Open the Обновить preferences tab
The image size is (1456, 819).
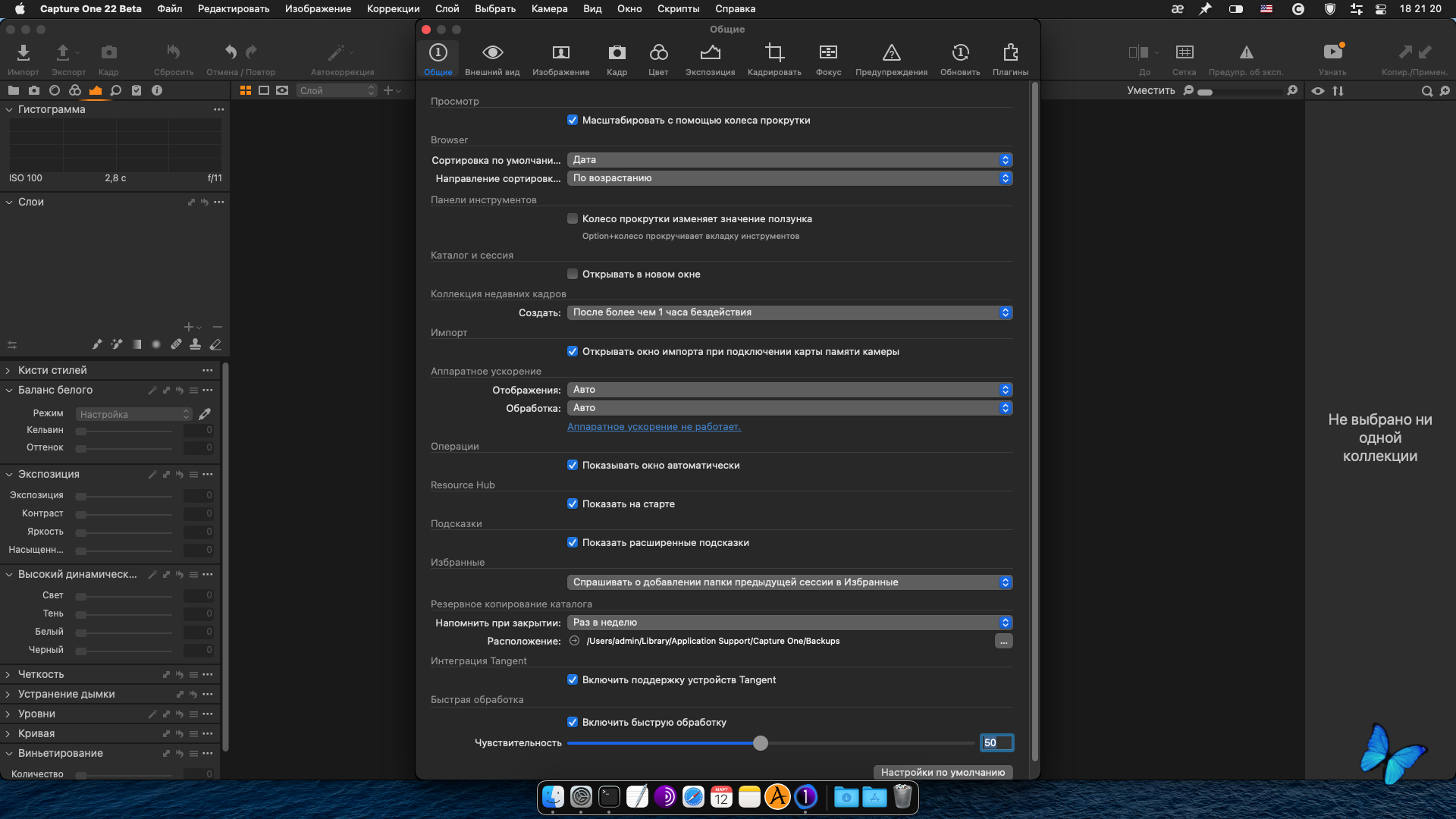click(960, 59)
